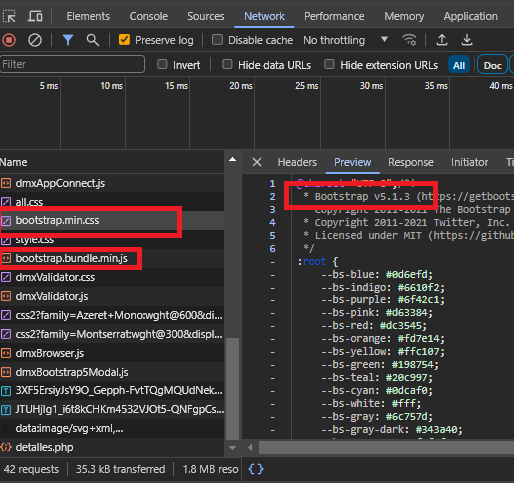The image size is (514, 483).
Task: Switch to the Console tab
Action: point(149,16)
